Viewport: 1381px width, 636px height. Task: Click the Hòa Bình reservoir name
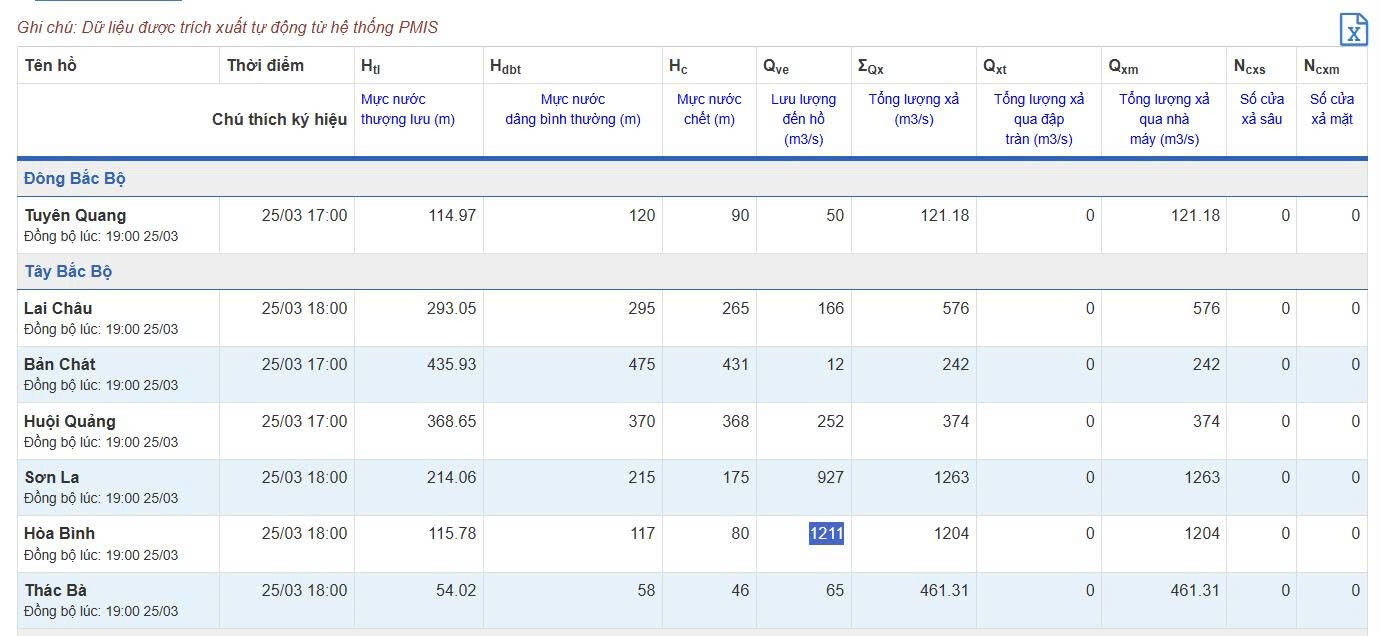60,534
